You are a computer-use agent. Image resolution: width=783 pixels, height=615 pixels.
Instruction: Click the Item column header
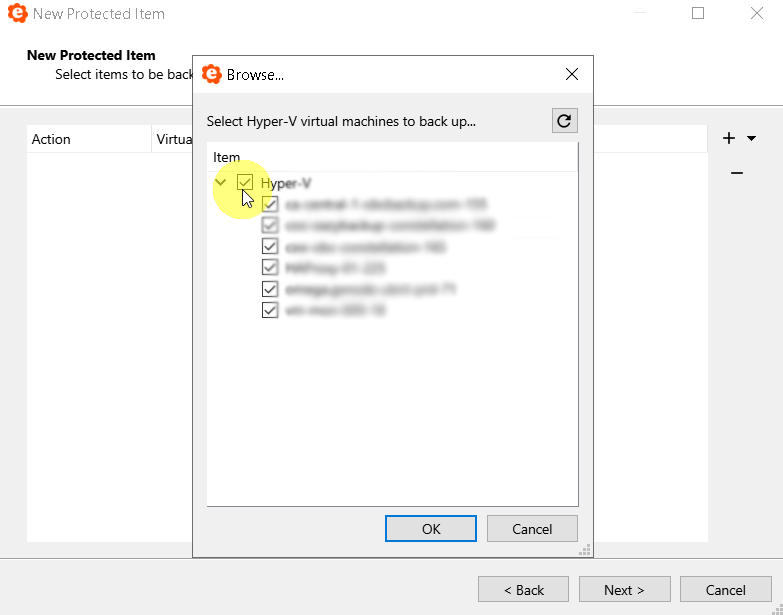[x=227, y=157]
